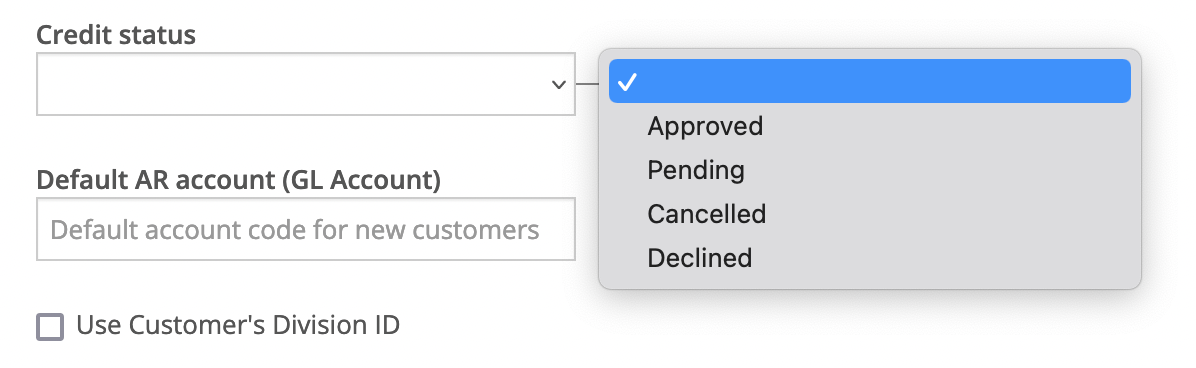Click the chevron arrow in Credit status field

pos(558,85)
